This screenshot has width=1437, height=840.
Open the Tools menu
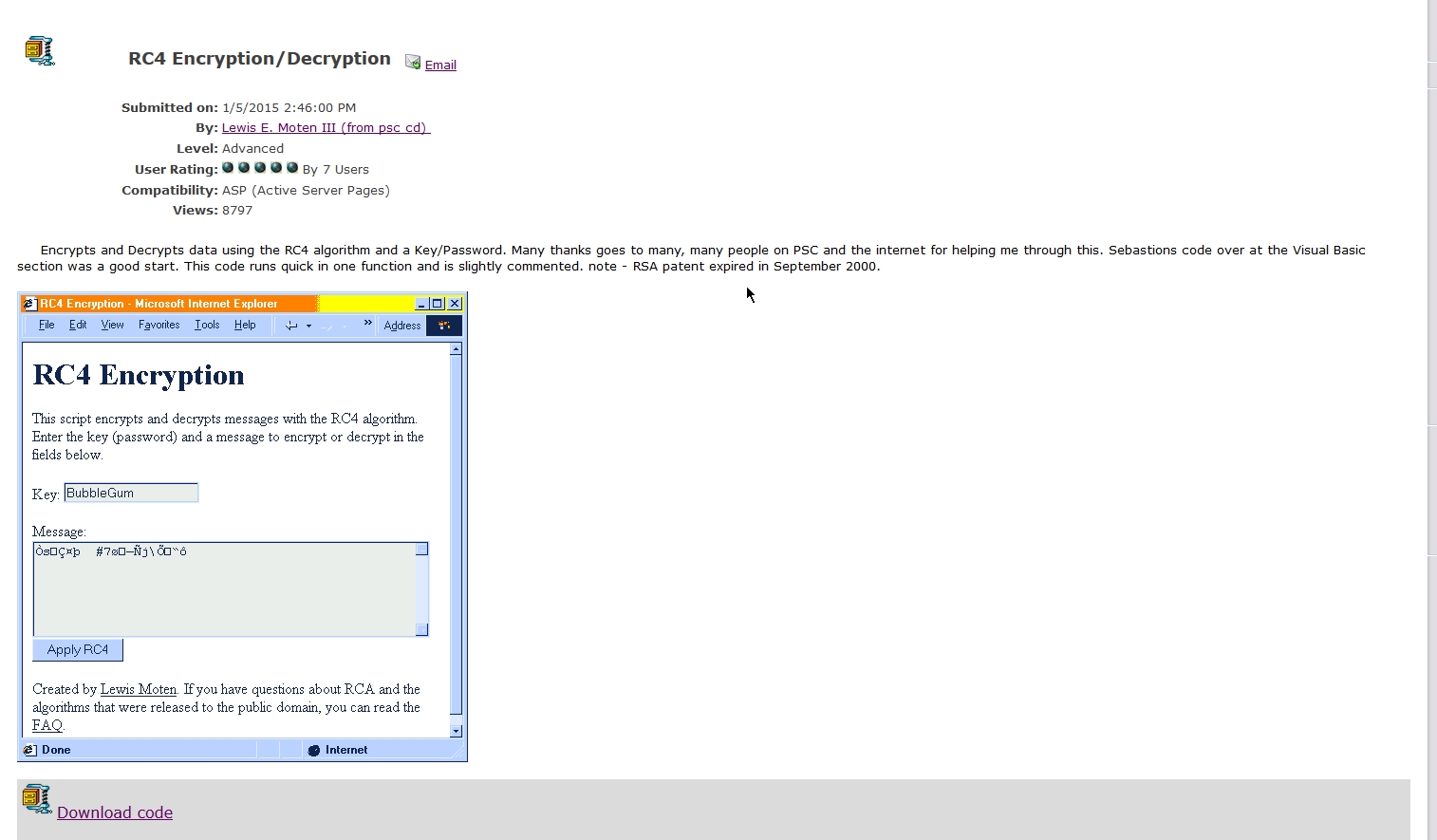click(x=206, y=325)
